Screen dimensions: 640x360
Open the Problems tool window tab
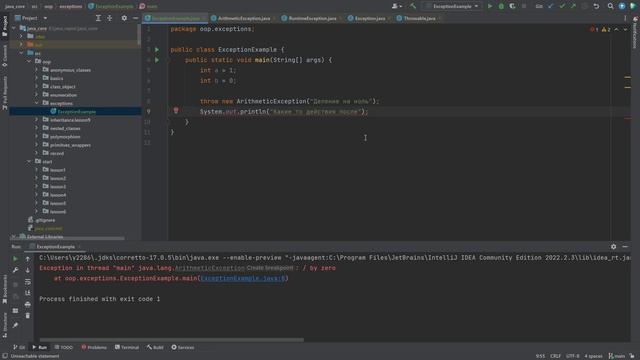(x=94, y=347)
